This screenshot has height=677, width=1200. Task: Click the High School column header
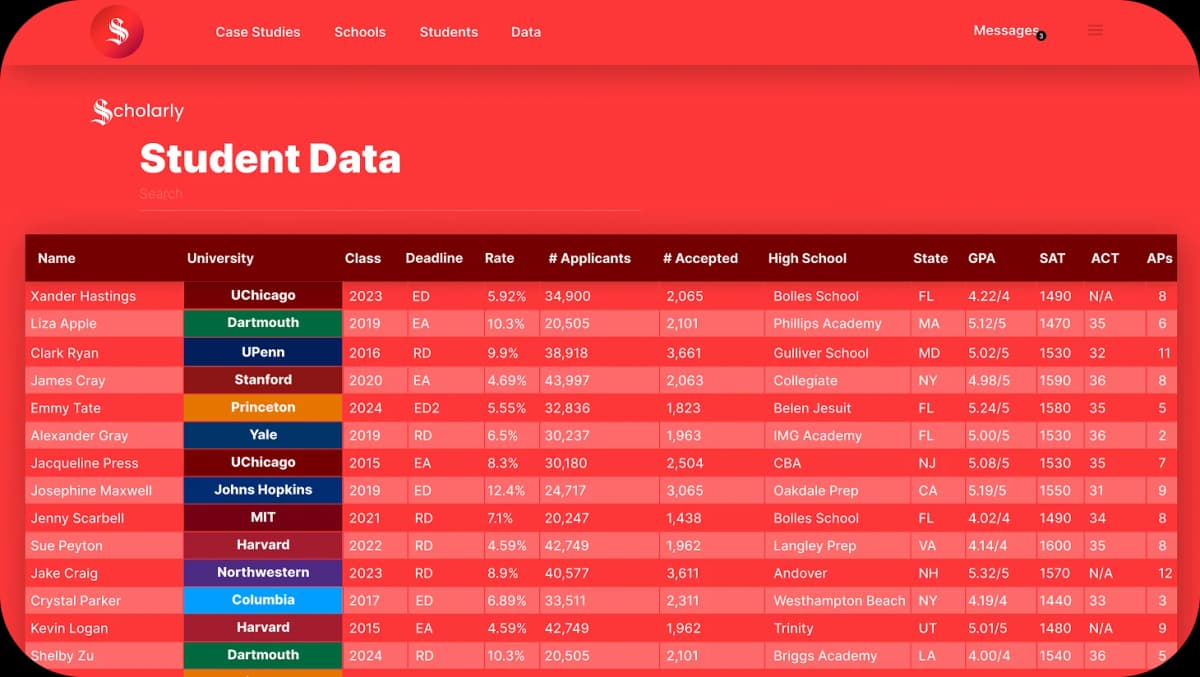[x=807, y=258]
